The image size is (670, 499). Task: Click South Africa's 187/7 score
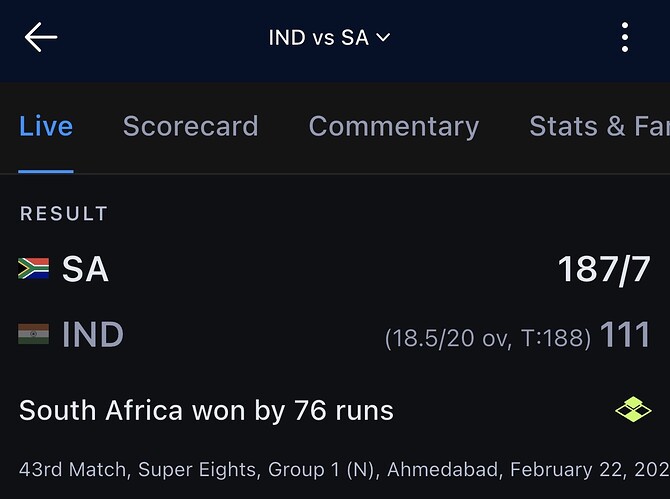tap(604, 269)
